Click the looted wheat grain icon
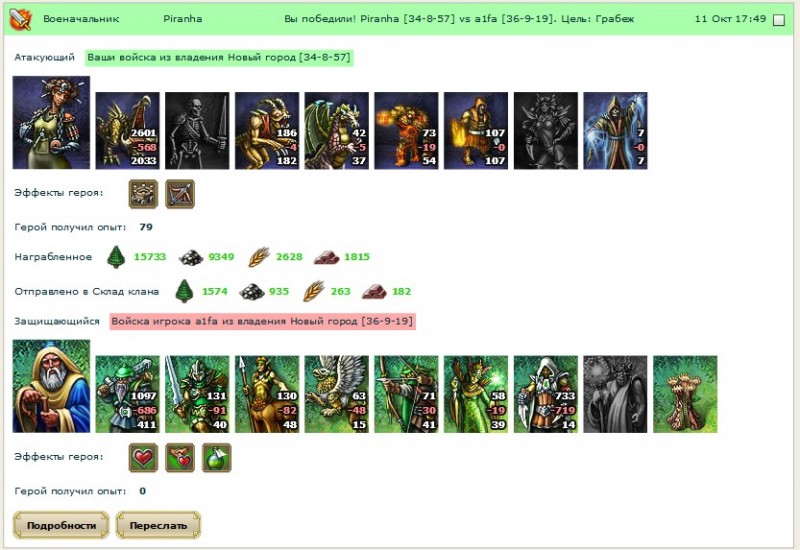The width and height of the screenshot is (800, 550). click(259, 257)
